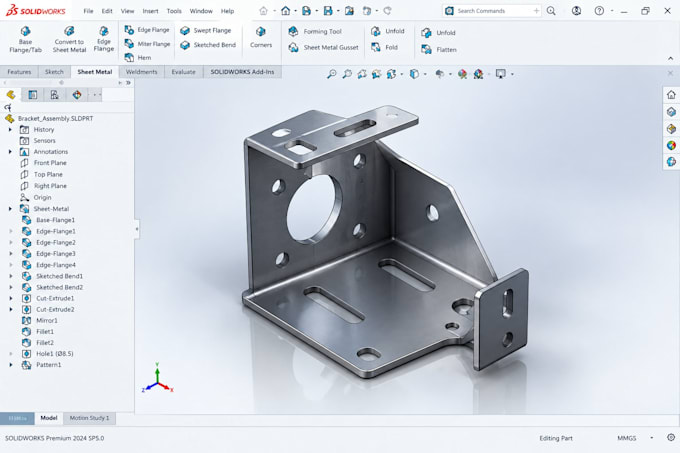Activate the Hem tool
Viewport: 680px width, 453px height.
pyautogui.click(x=138, y=57)
